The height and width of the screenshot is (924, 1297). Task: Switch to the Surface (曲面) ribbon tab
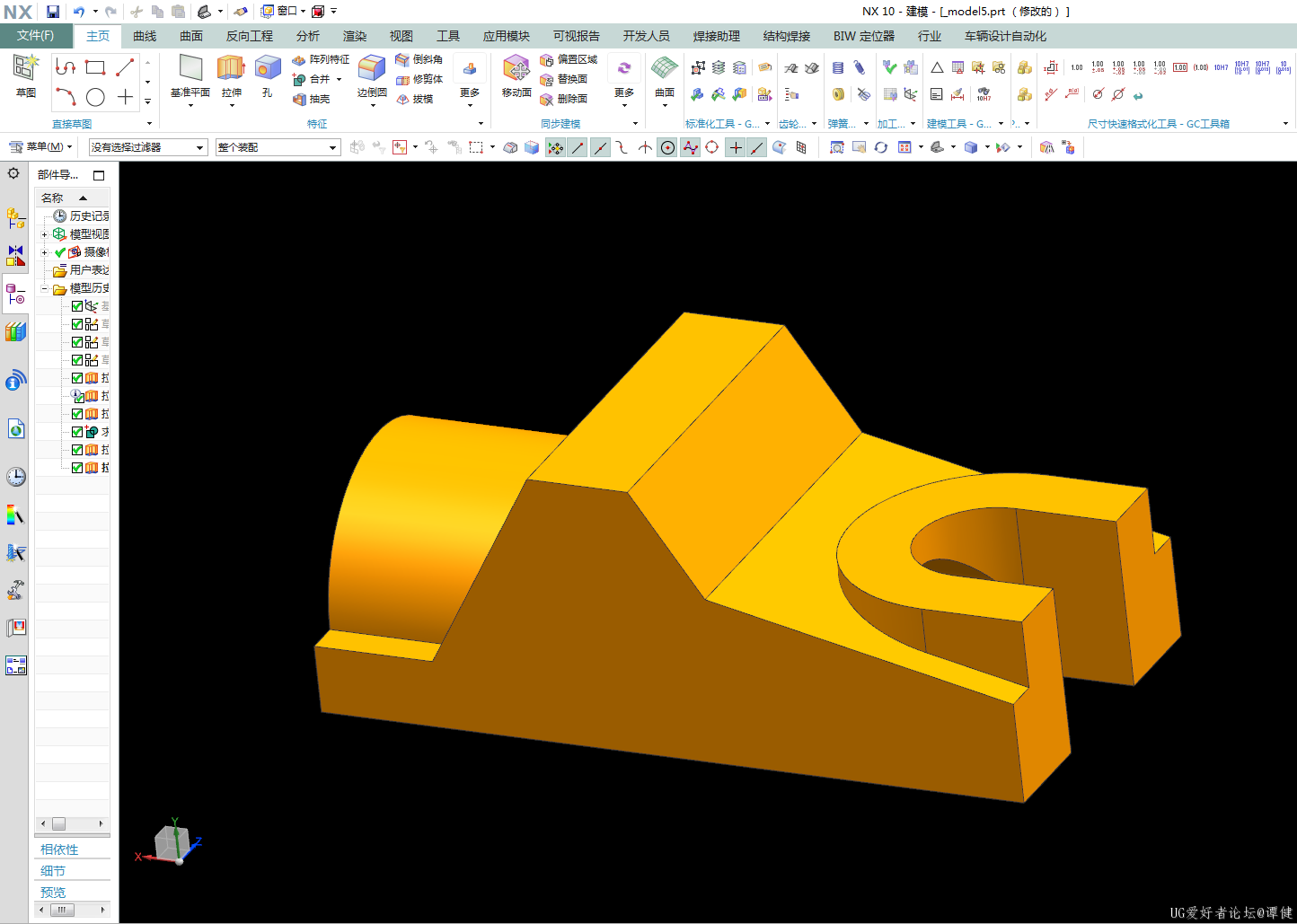(x=191, y=36)
